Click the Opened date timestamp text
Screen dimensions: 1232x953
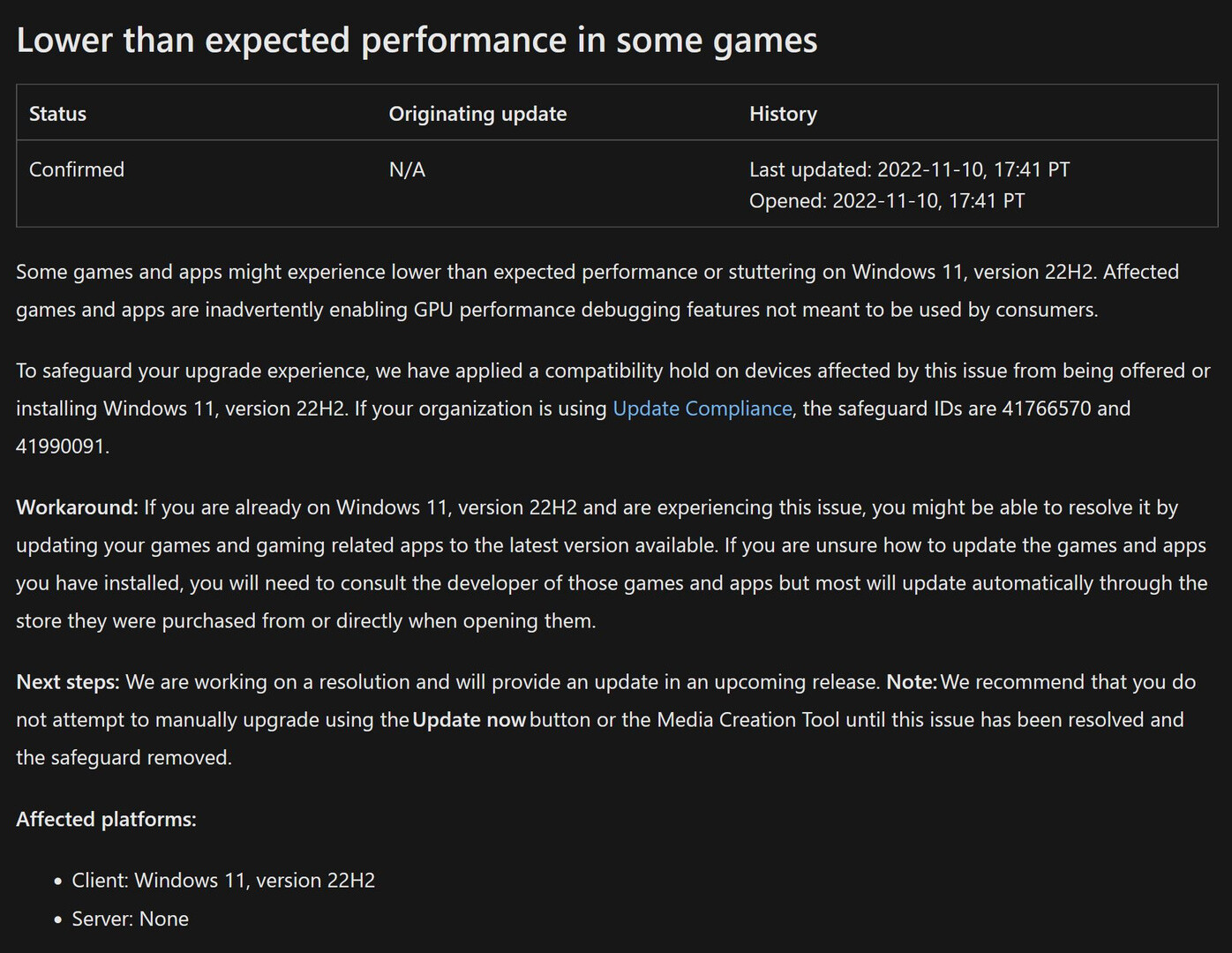tap(886, 200)
